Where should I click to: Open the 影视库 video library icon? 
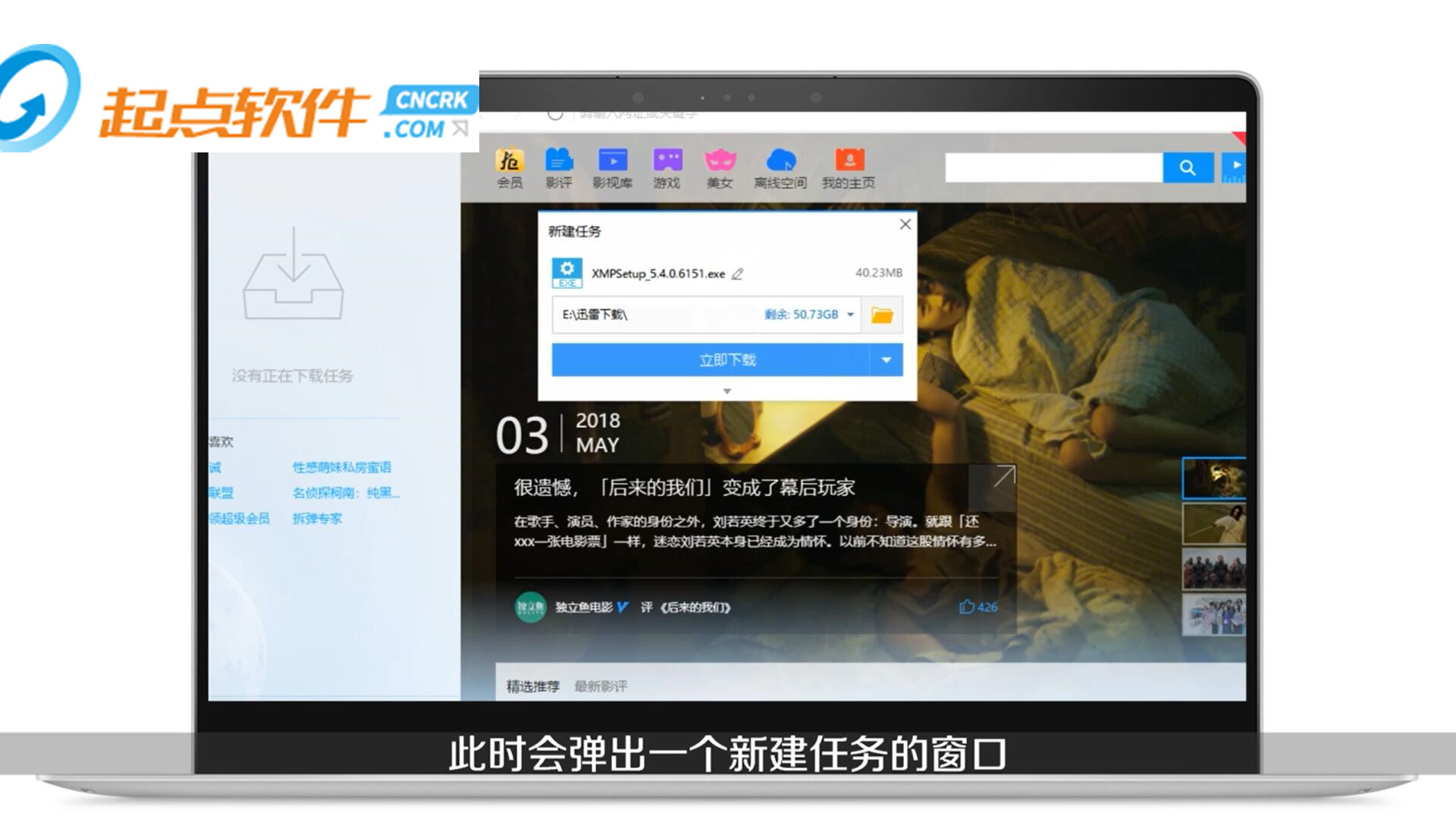(x=612, y=161)
